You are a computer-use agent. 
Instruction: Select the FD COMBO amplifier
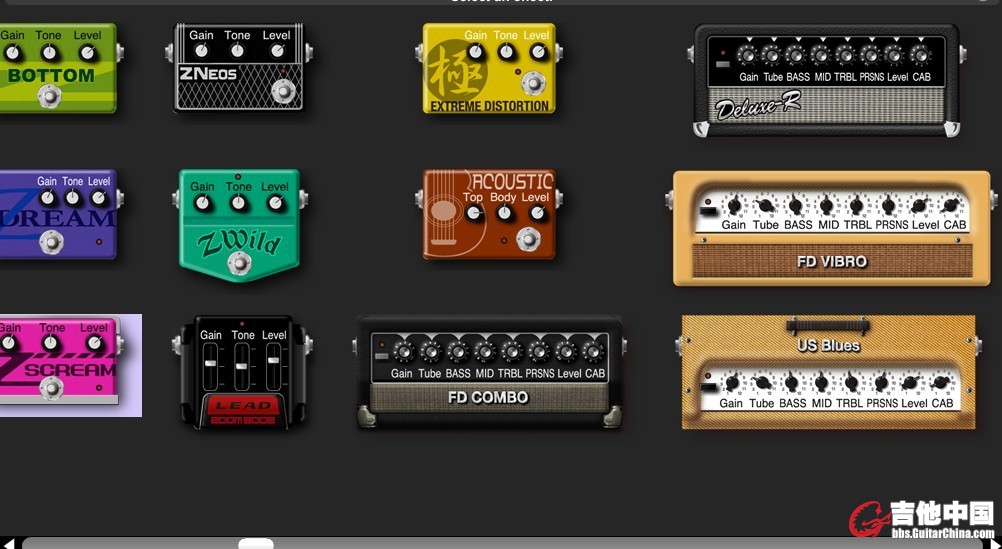(489, 372)
